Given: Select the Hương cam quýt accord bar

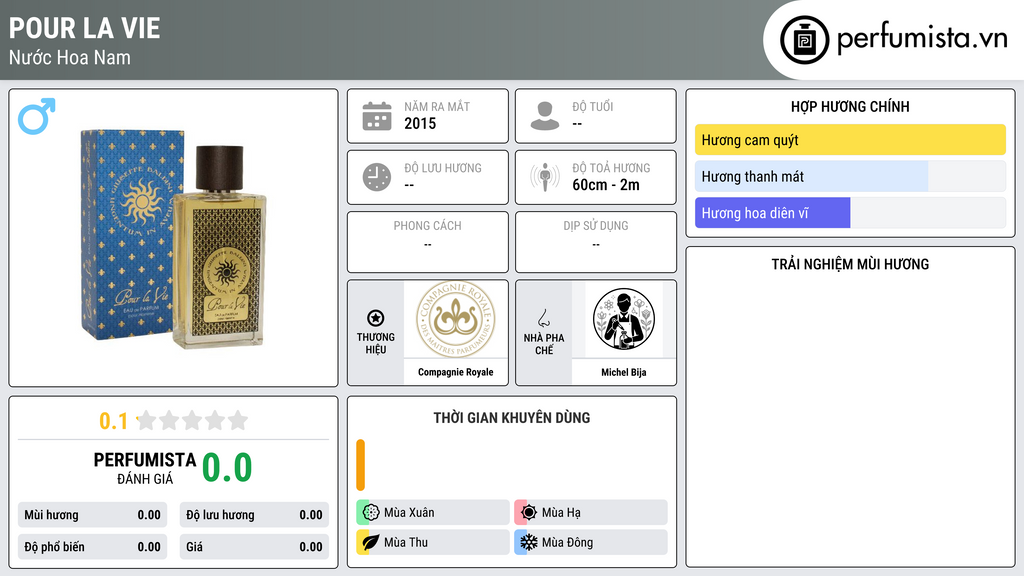Looking at the screenshot, I should coord(850,140).
